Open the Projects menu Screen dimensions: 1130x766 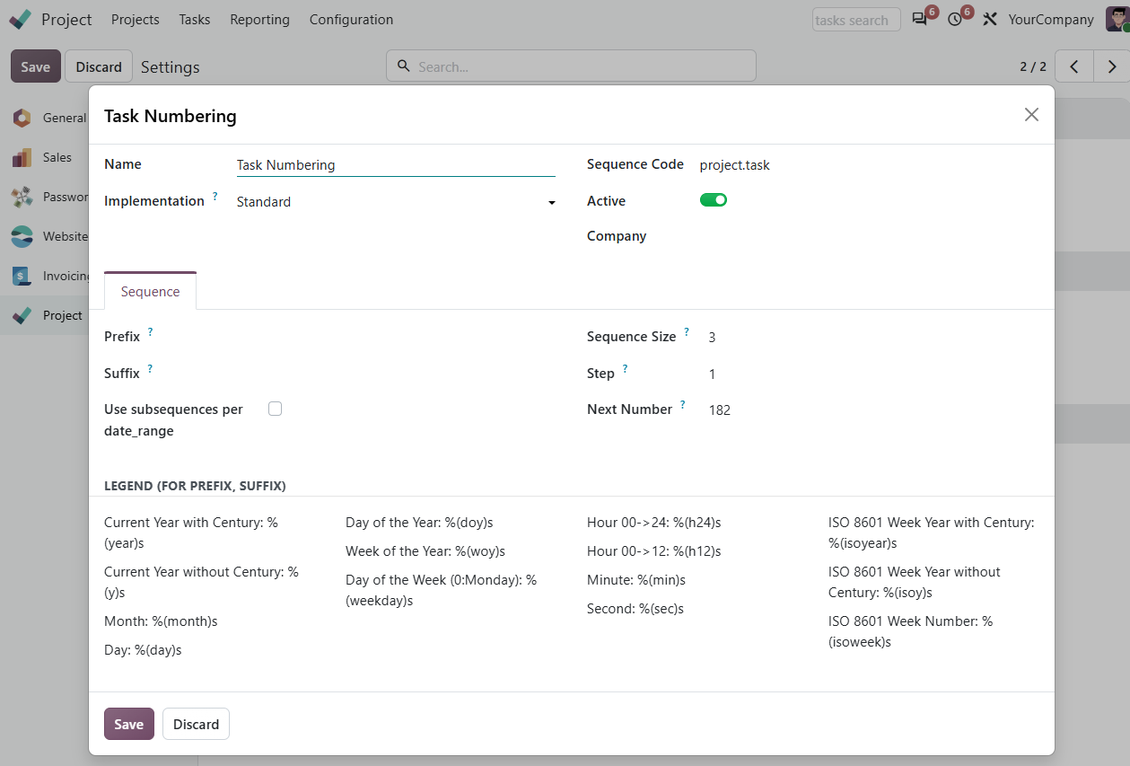(135, 19)
